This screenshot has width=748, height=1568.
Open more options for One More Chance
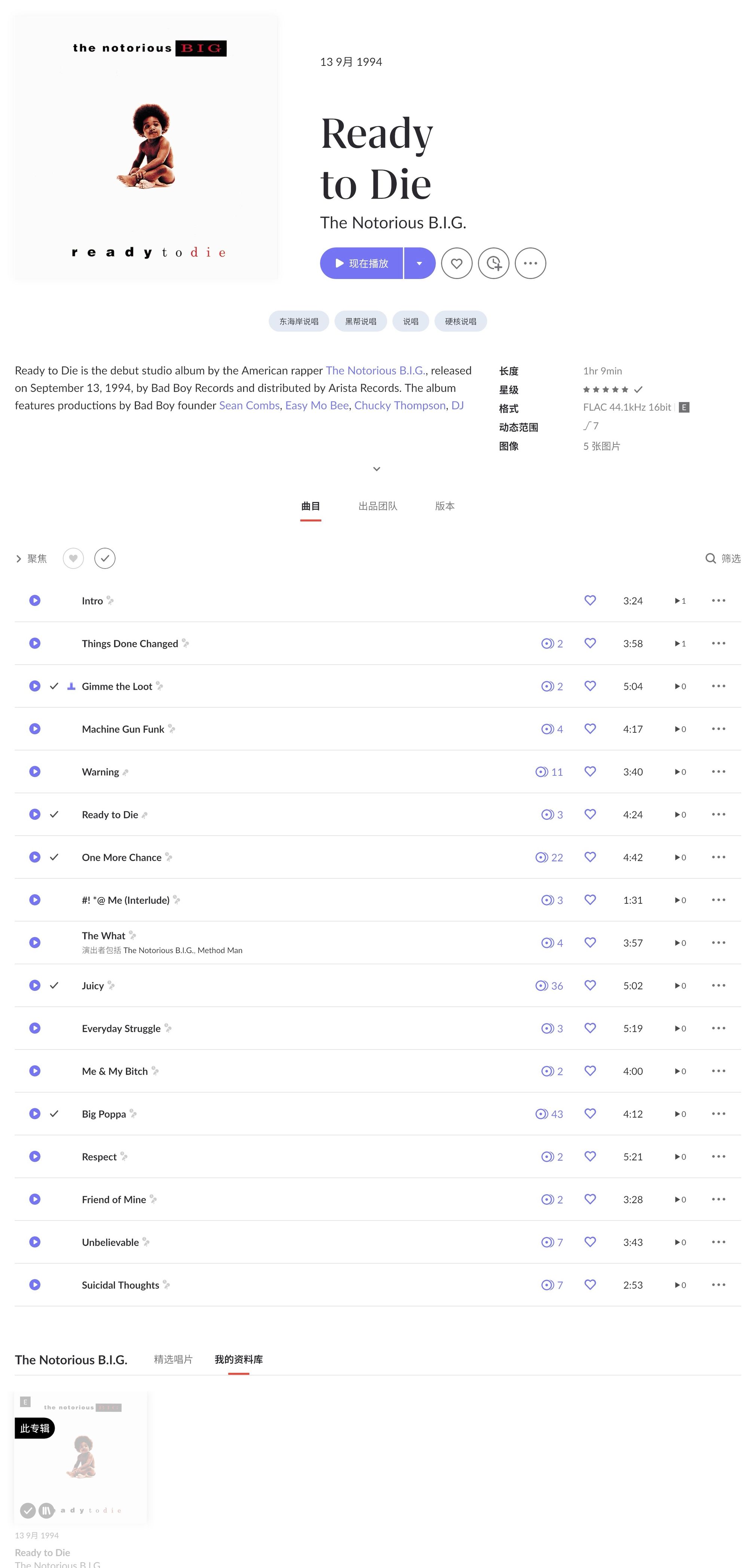(718, 857)
